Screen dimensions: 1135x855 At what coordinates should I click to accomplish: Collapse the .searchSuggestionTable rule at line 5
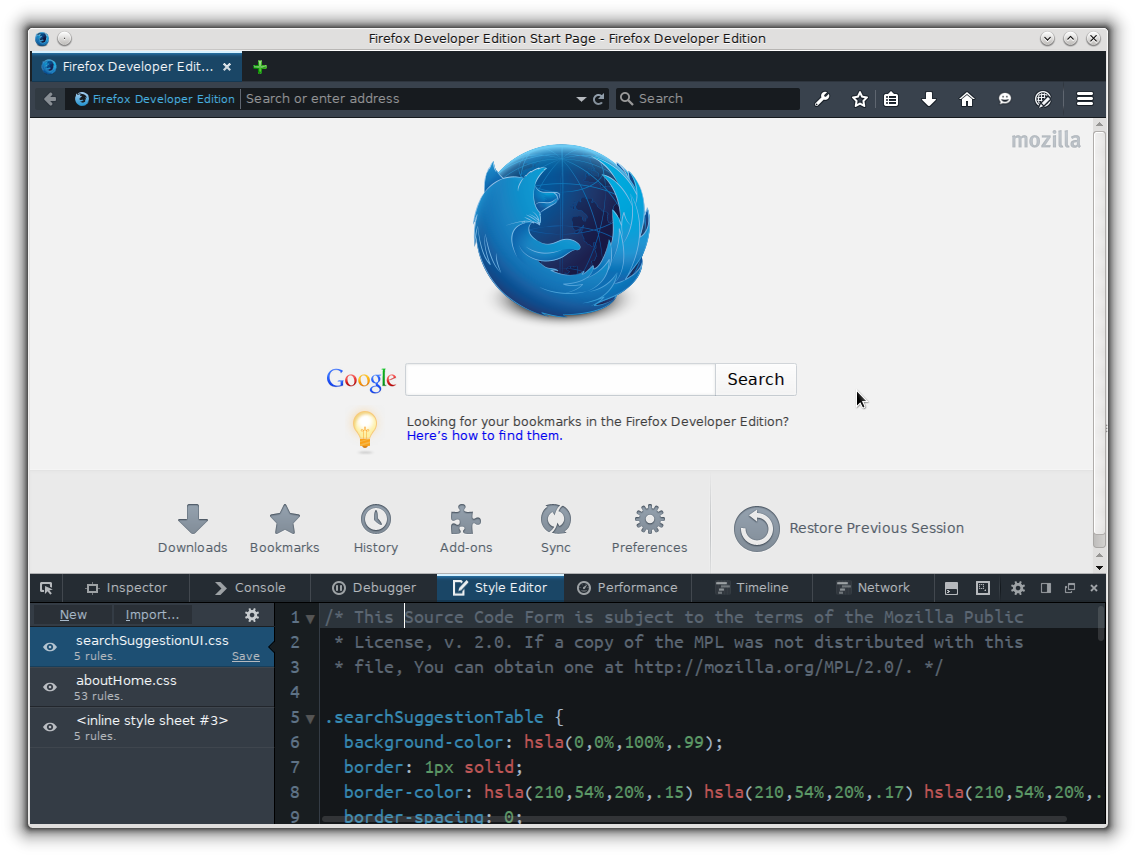[311, 718]
